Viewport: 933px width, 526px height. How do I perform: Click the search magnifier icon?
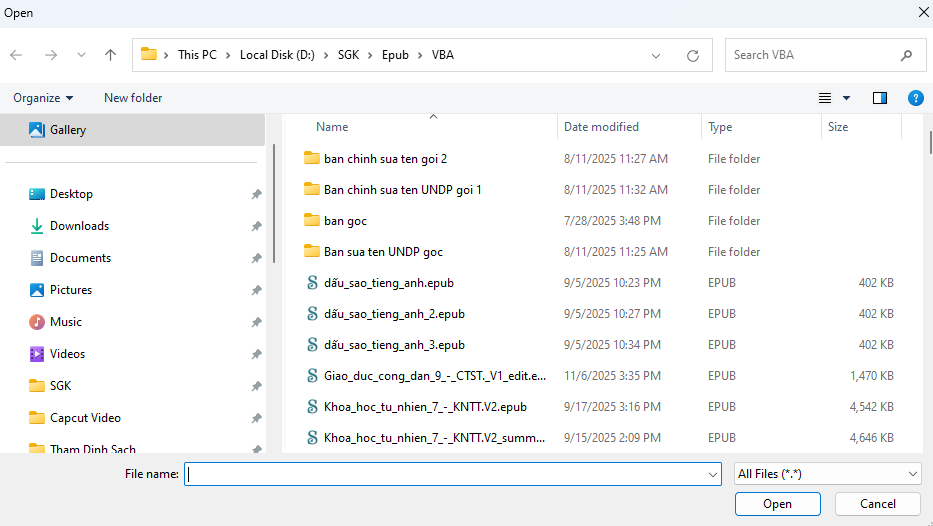(906, 55)
